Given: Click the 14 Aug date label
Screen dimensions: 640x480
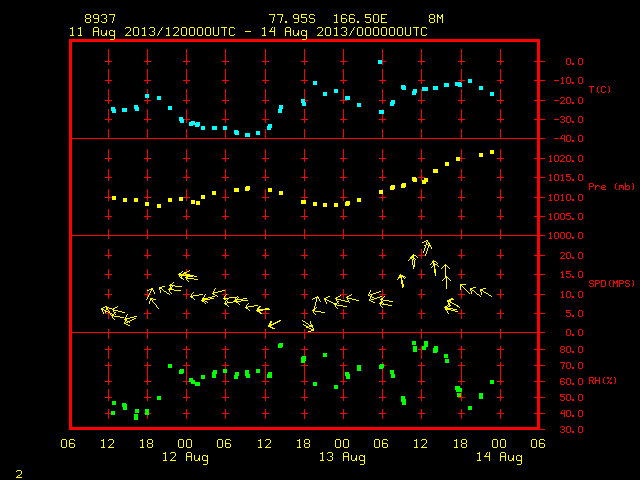Looking at the screenshot, I should [499, 457].
